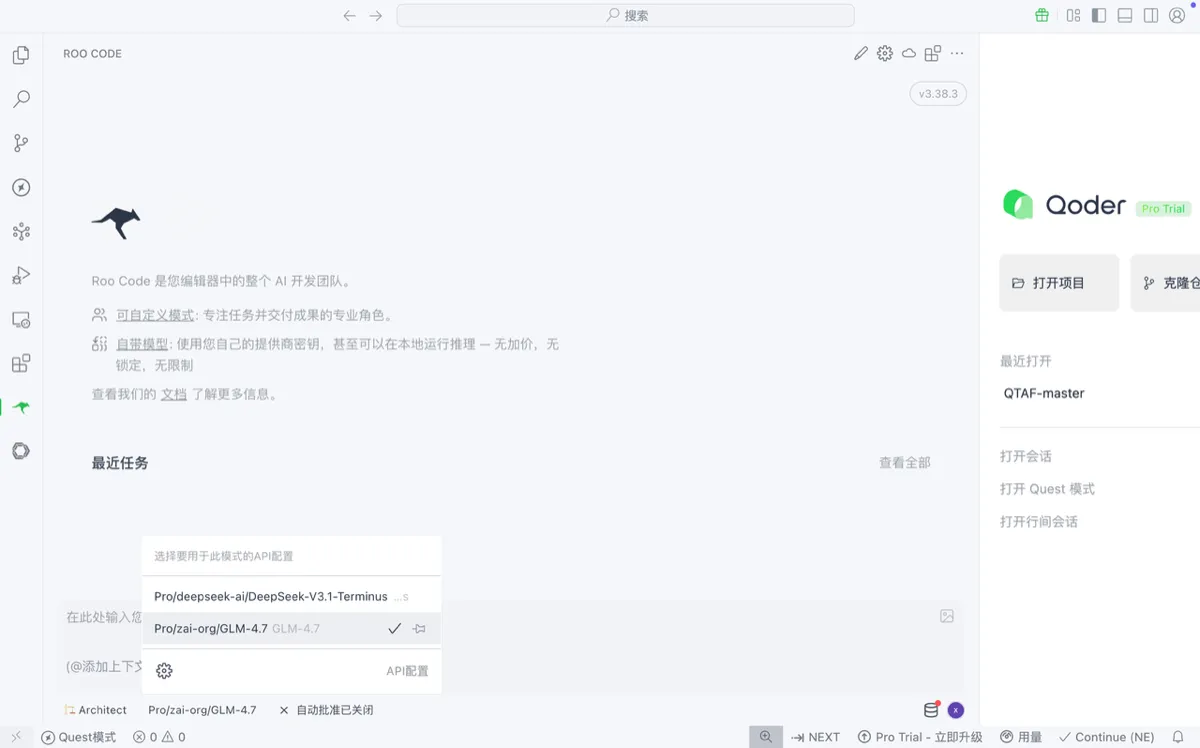The height and width of the screenshot is (748, 1200).
Task: Open the Extensions view
Action: [x=21, y=363]
